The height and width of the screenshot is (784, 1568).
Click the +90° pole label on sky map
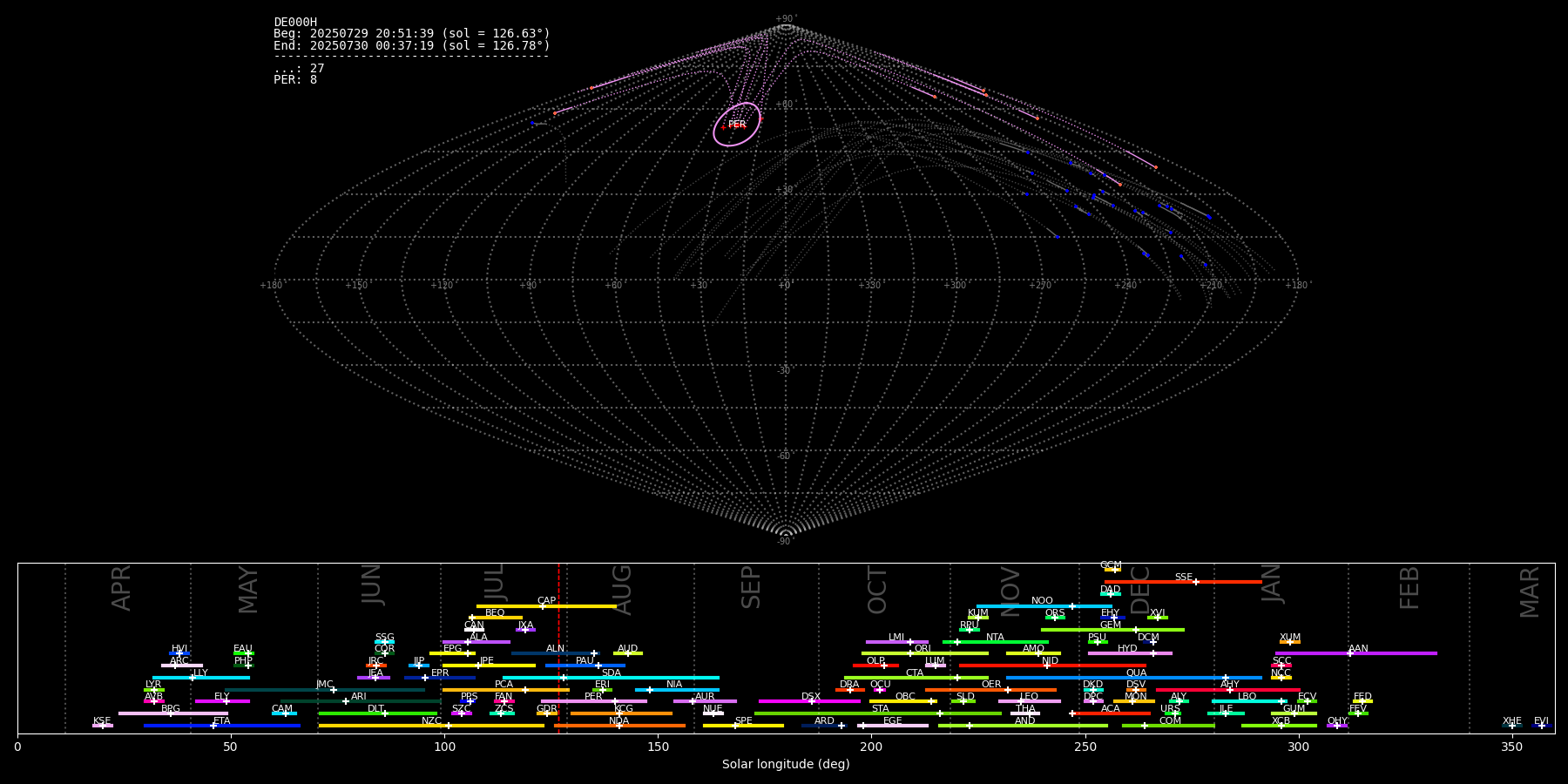(785, 19)
